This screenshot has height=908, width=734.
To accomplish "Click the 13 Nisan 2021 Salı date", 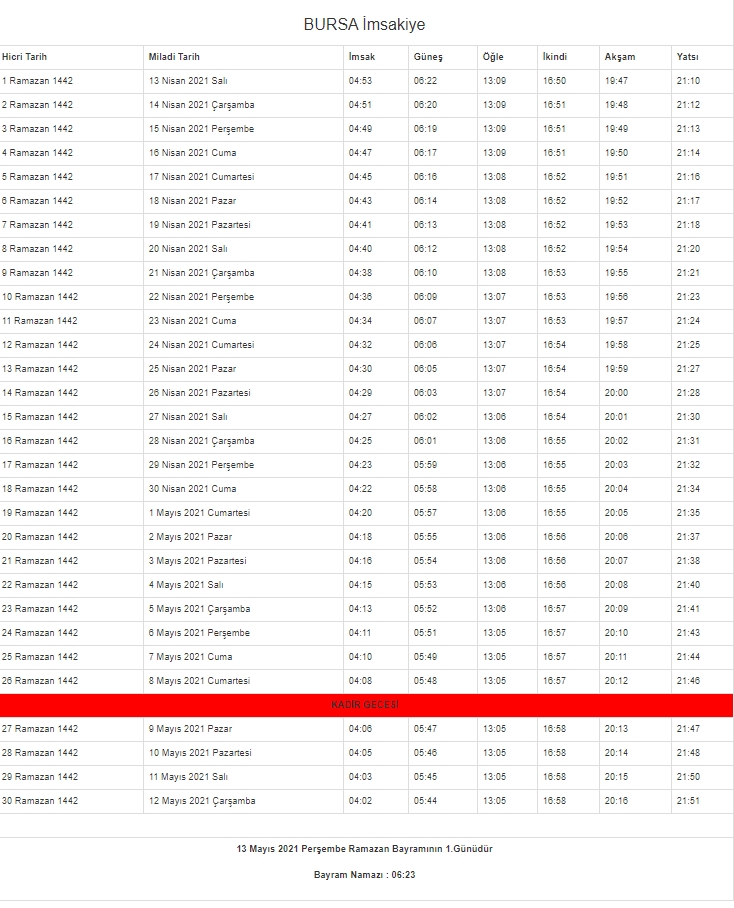I will pos(188,81).
